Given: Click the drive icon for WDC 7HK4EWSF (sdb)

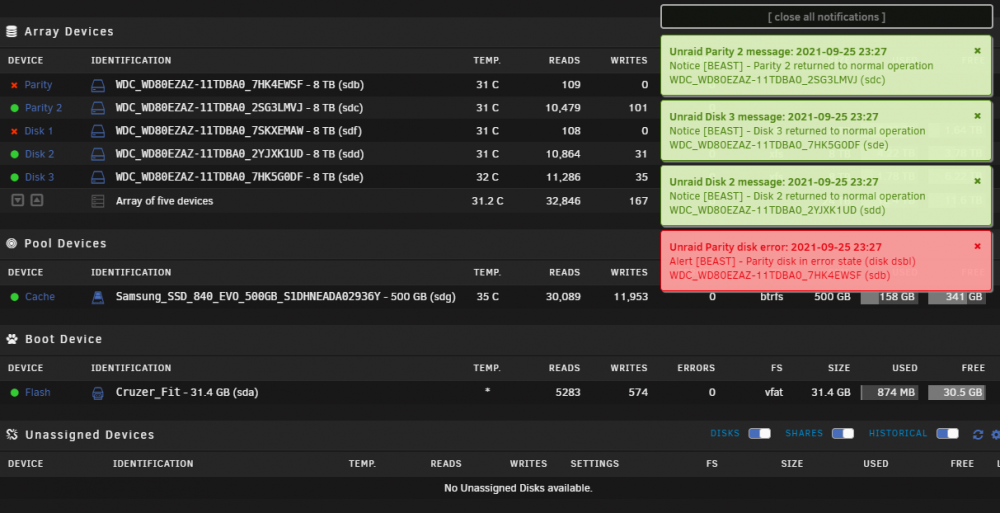Looking at the screenshot, I should 98,85.
